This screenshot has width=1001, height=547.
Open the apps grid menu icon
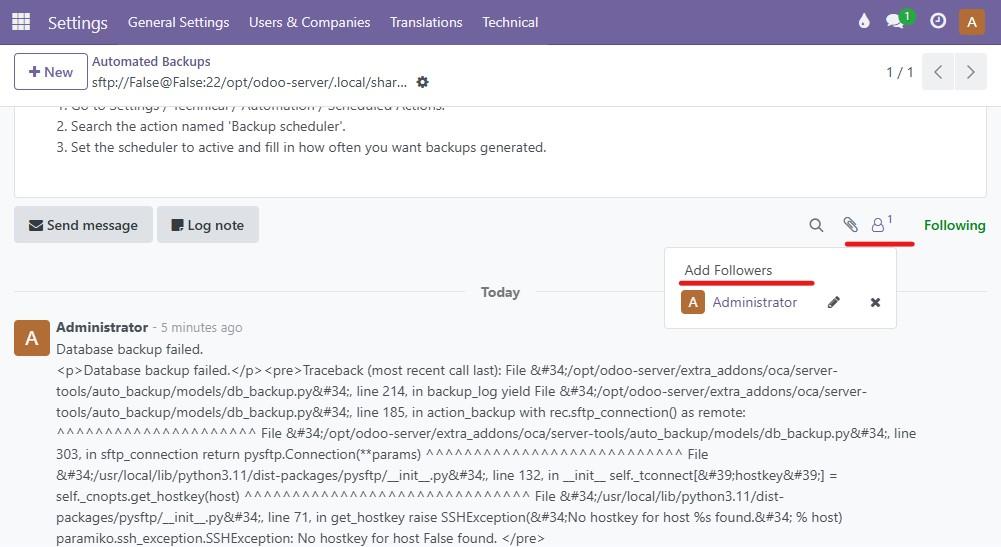21,22
